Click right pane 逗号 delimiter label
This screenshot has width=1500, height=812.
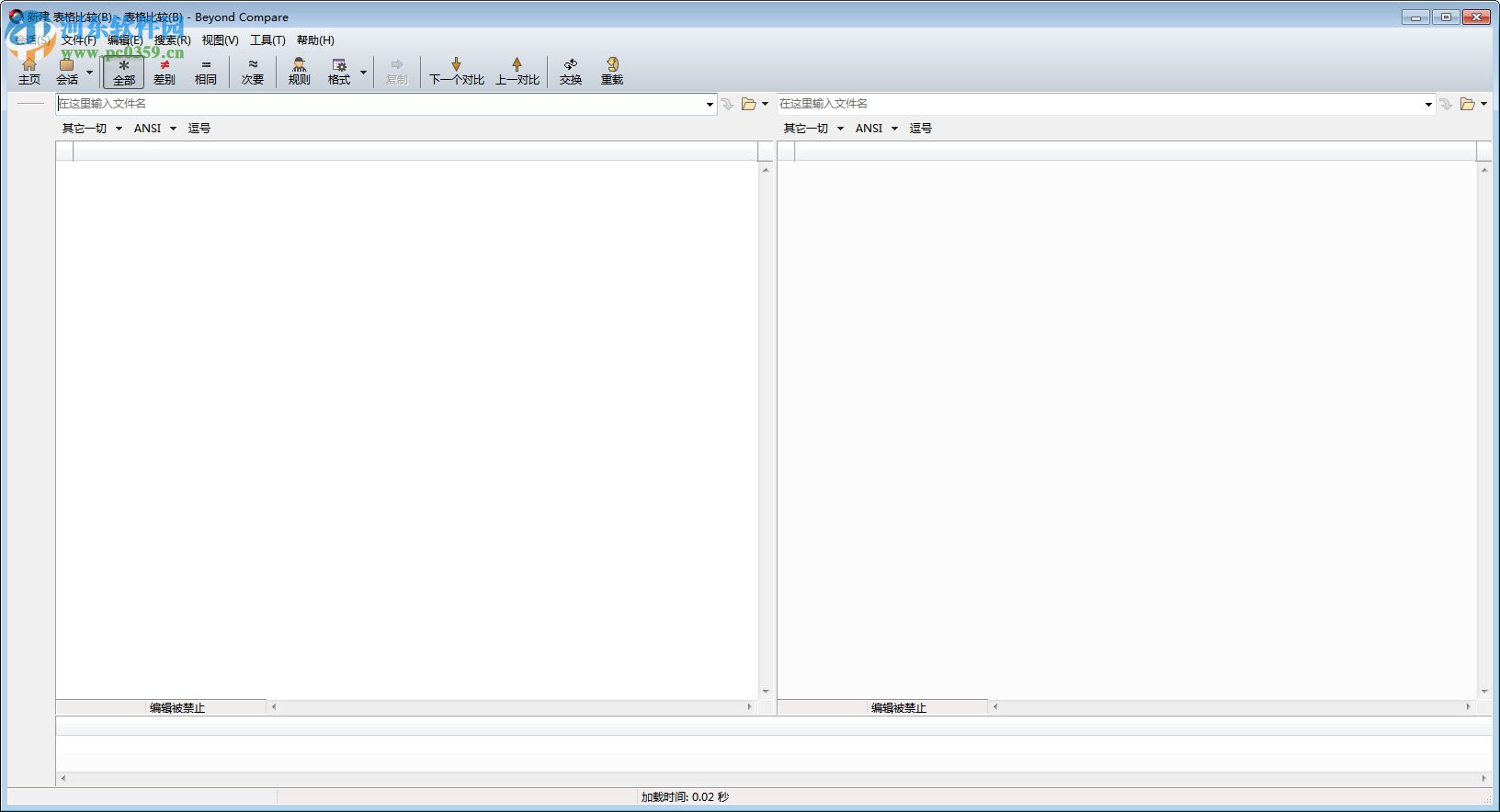pos(921,129)
